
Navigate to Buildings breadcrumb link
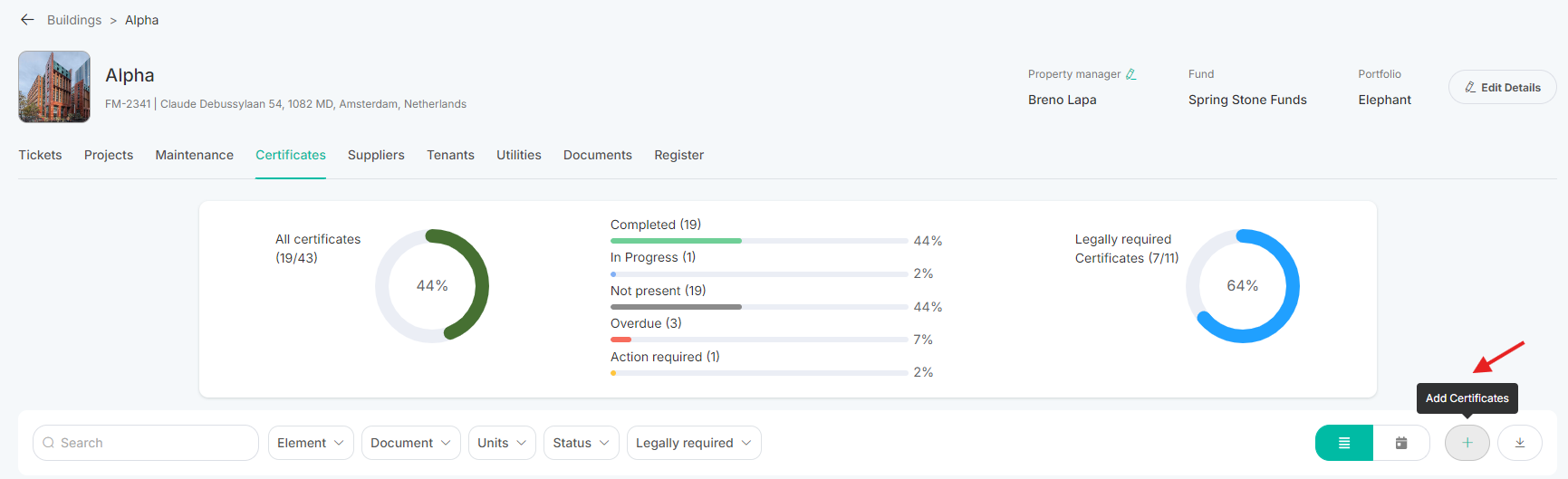coord(74,20)
